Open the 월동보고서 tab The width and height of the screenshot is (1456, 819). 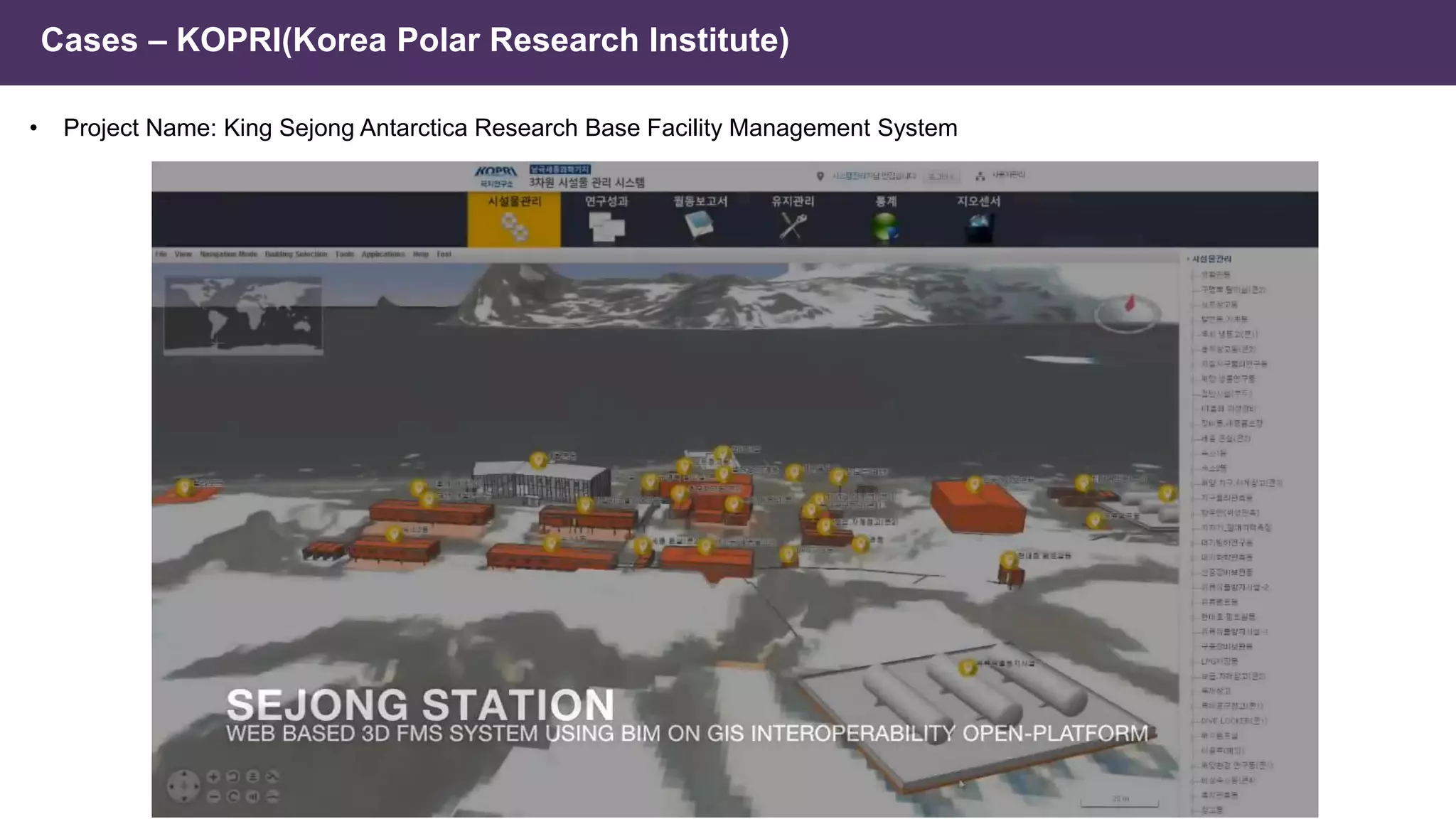[x=700, y=219]
